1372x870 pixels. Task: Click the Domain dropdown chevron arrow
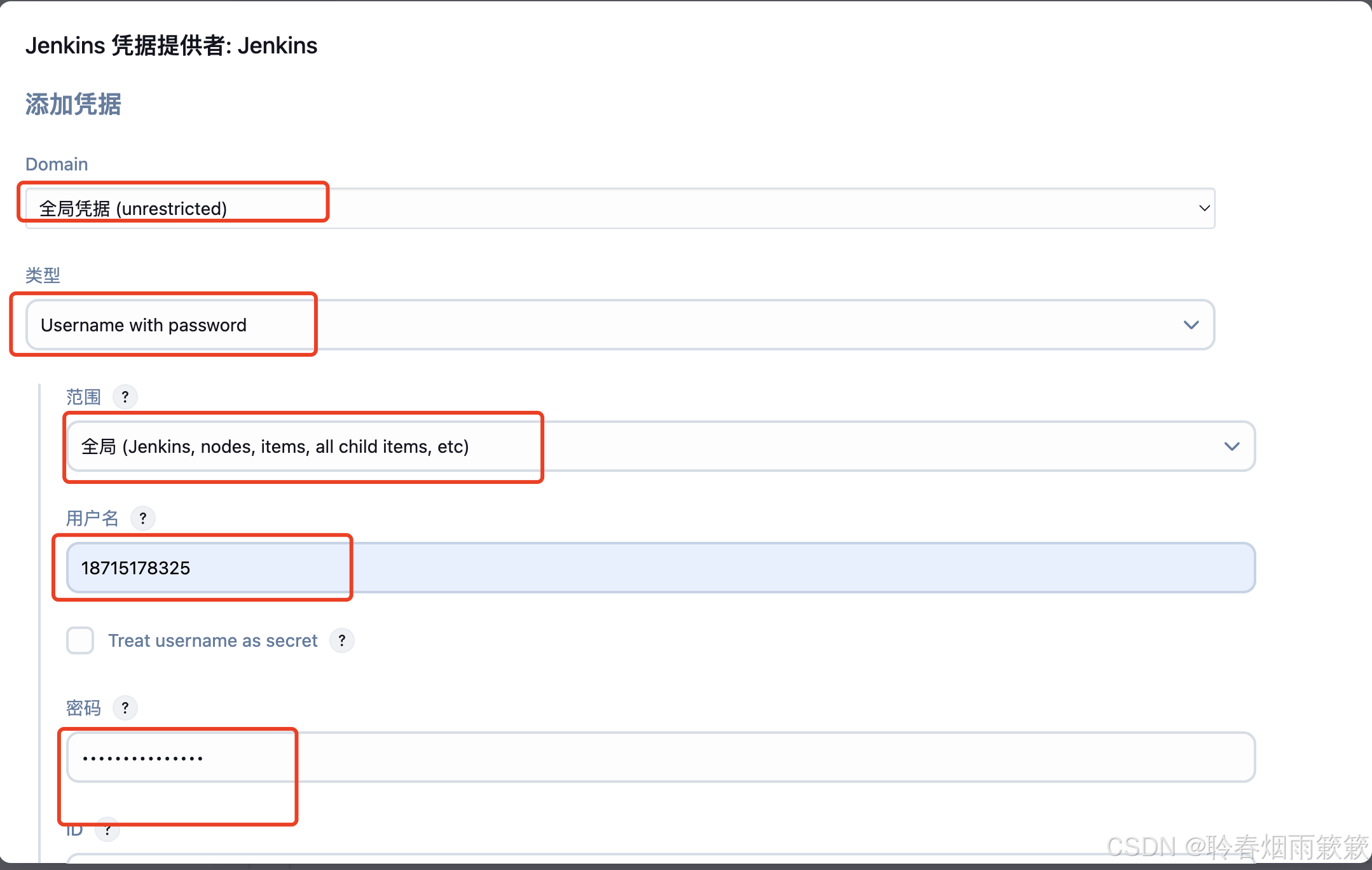click(1204, 208)
